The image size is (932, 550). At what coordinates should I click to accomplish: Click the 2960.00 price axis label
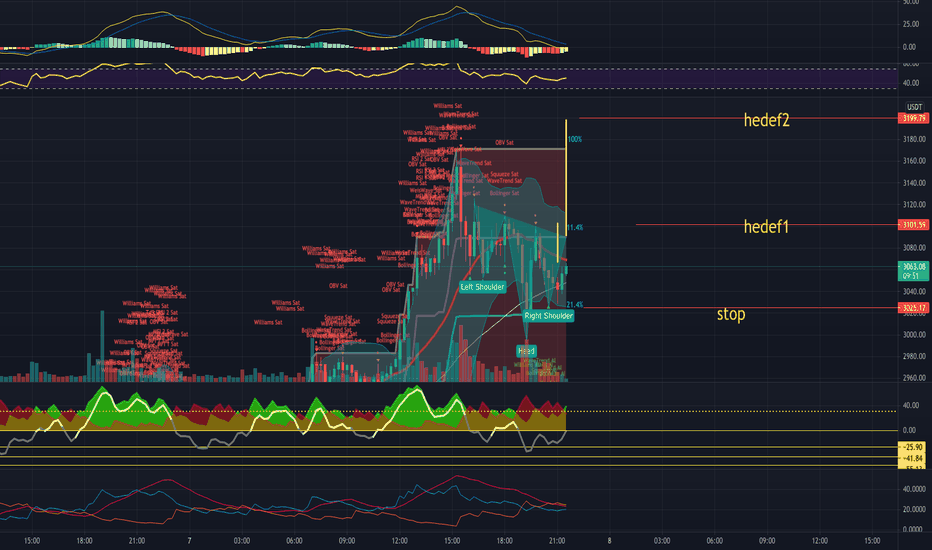[914, 378]
